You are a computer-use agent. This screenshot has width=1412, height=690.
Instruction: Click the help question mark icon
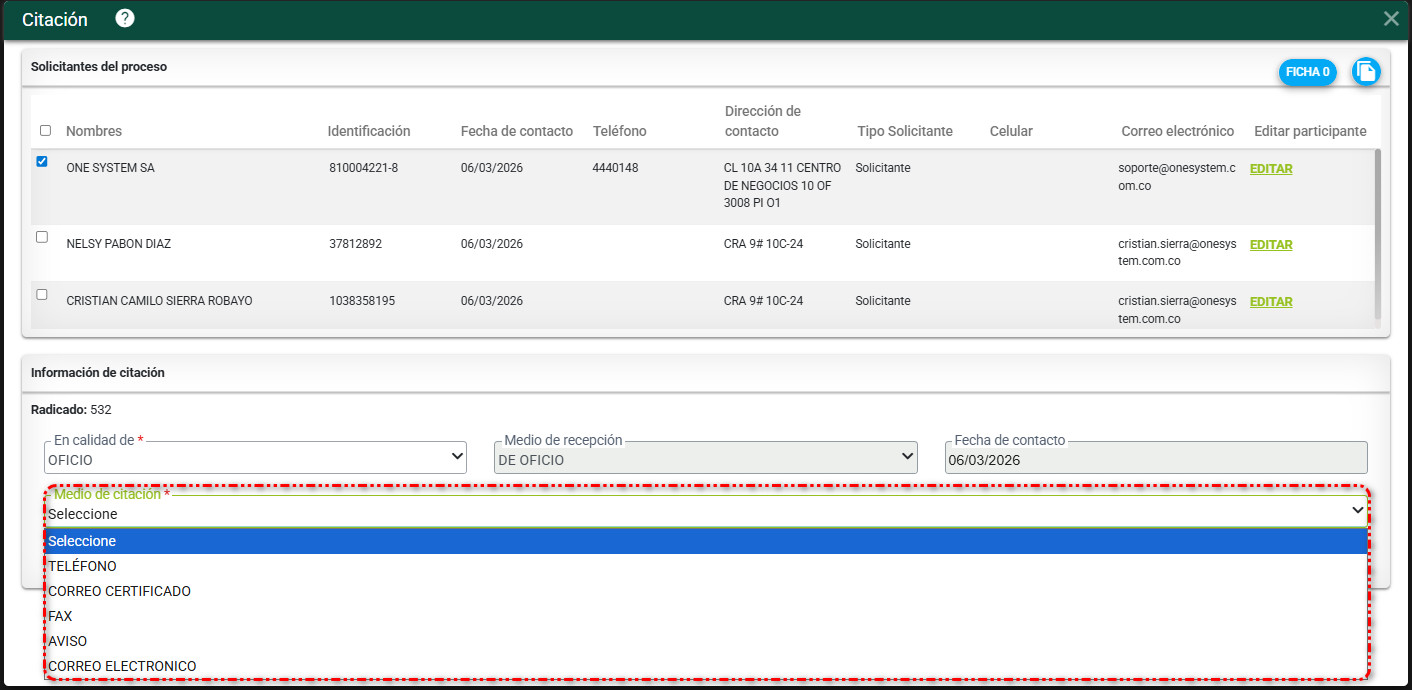125,19
